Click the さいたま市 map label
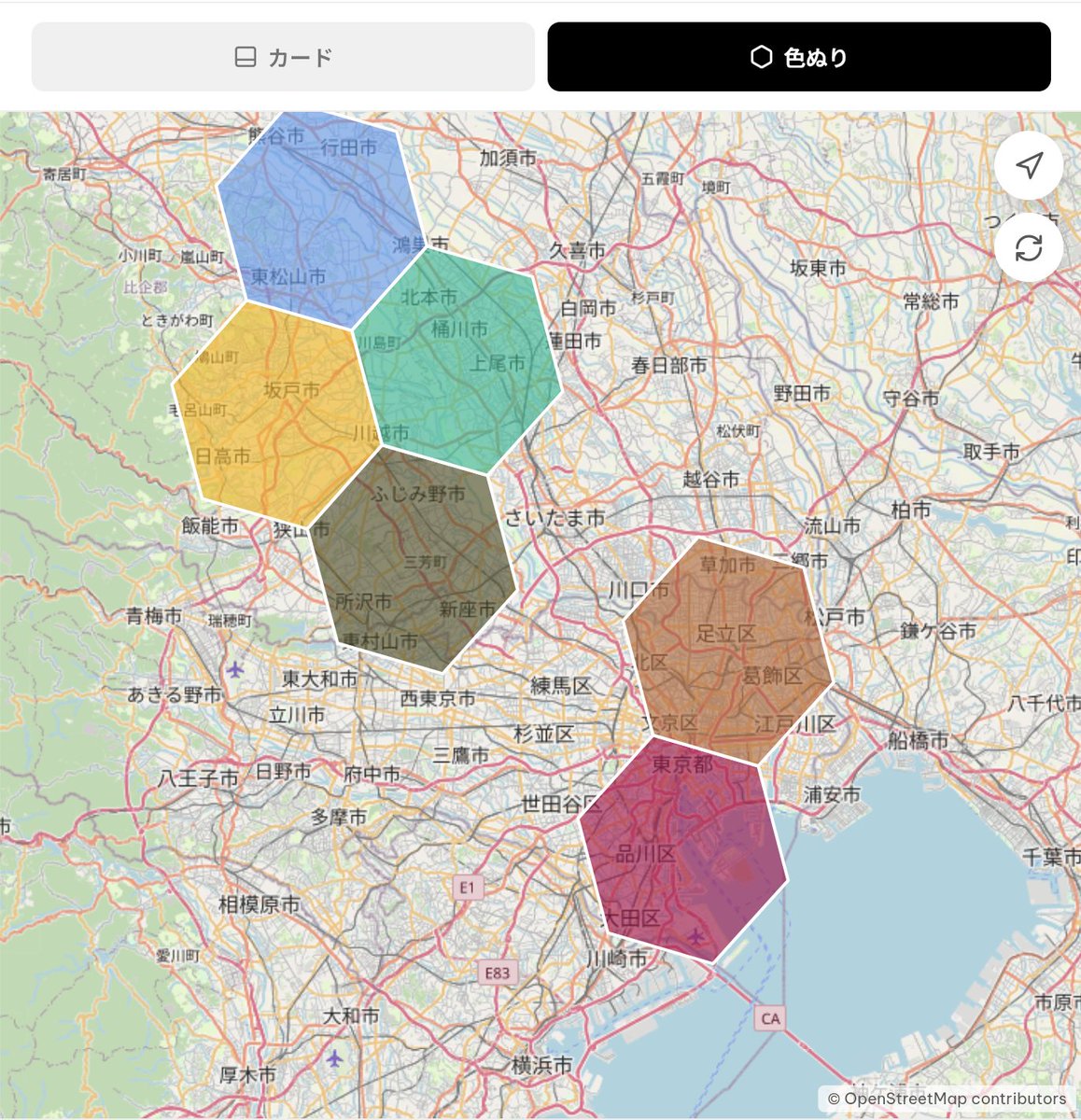Viewport: 1081px width, 1120px height. [x=555, y=517]
